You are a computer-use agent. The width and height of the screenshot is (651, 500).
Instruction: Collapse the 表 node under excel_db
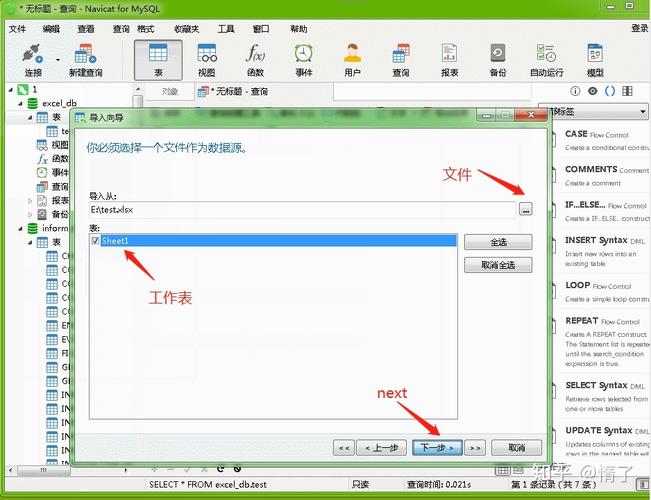[30, 118]
